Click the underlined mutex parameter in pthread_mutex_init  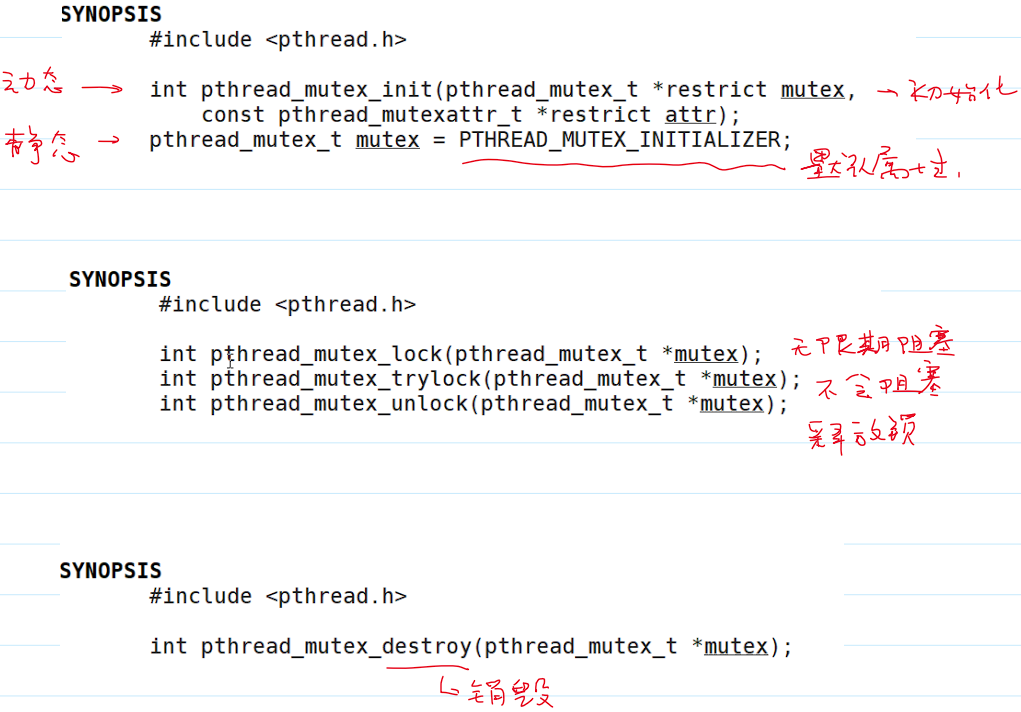pyautogui.click(x=813, y=90)
